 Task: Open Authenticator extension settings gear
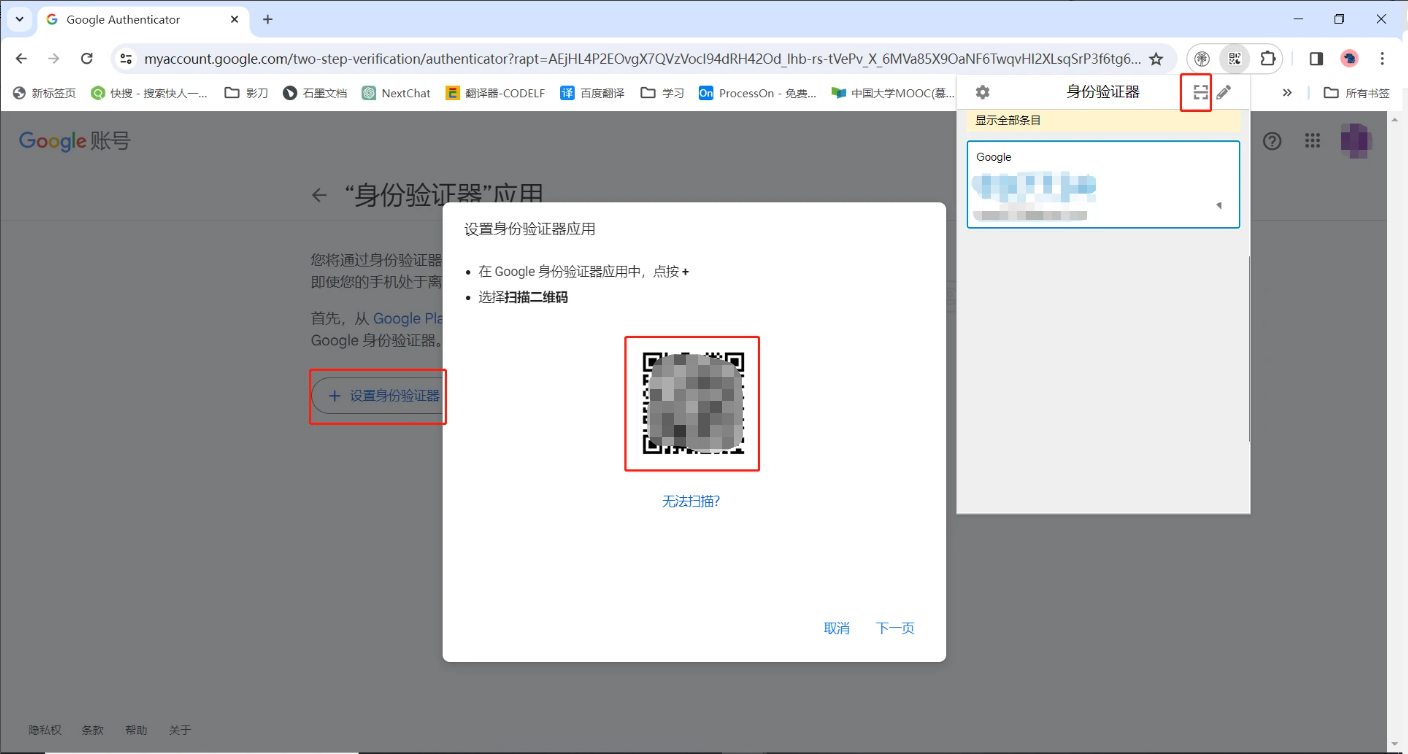click(982, 92)
